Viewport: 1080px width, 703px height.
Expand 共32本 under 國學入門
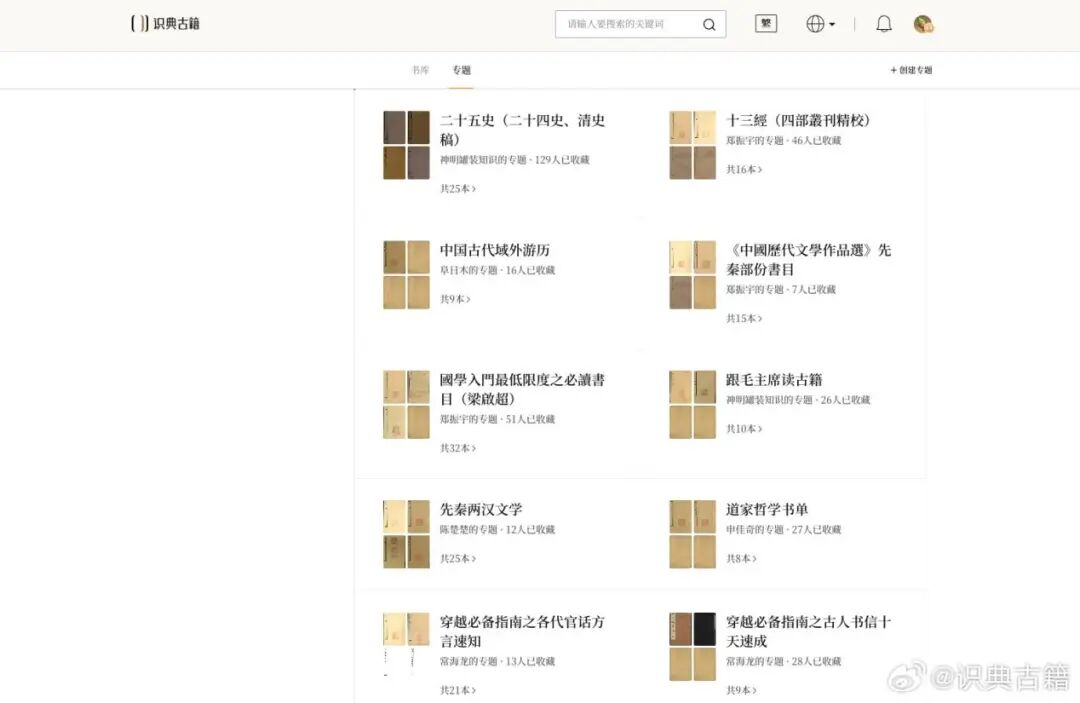(458, 448)
